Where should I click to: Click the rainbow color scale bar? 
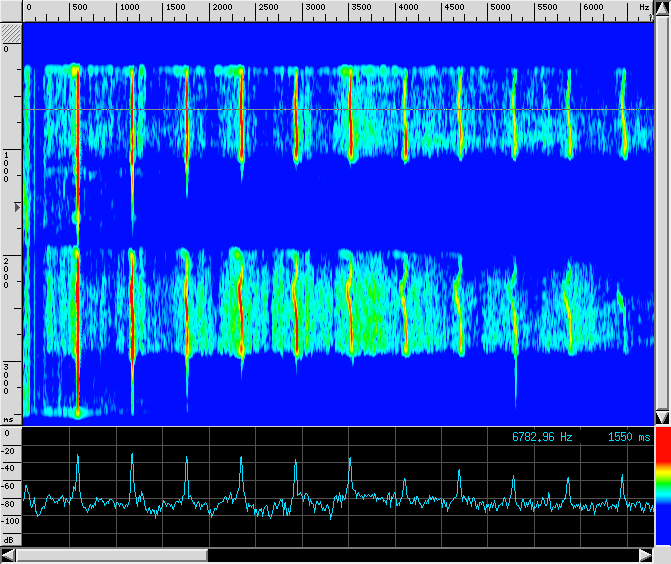(x=662, y=480)
